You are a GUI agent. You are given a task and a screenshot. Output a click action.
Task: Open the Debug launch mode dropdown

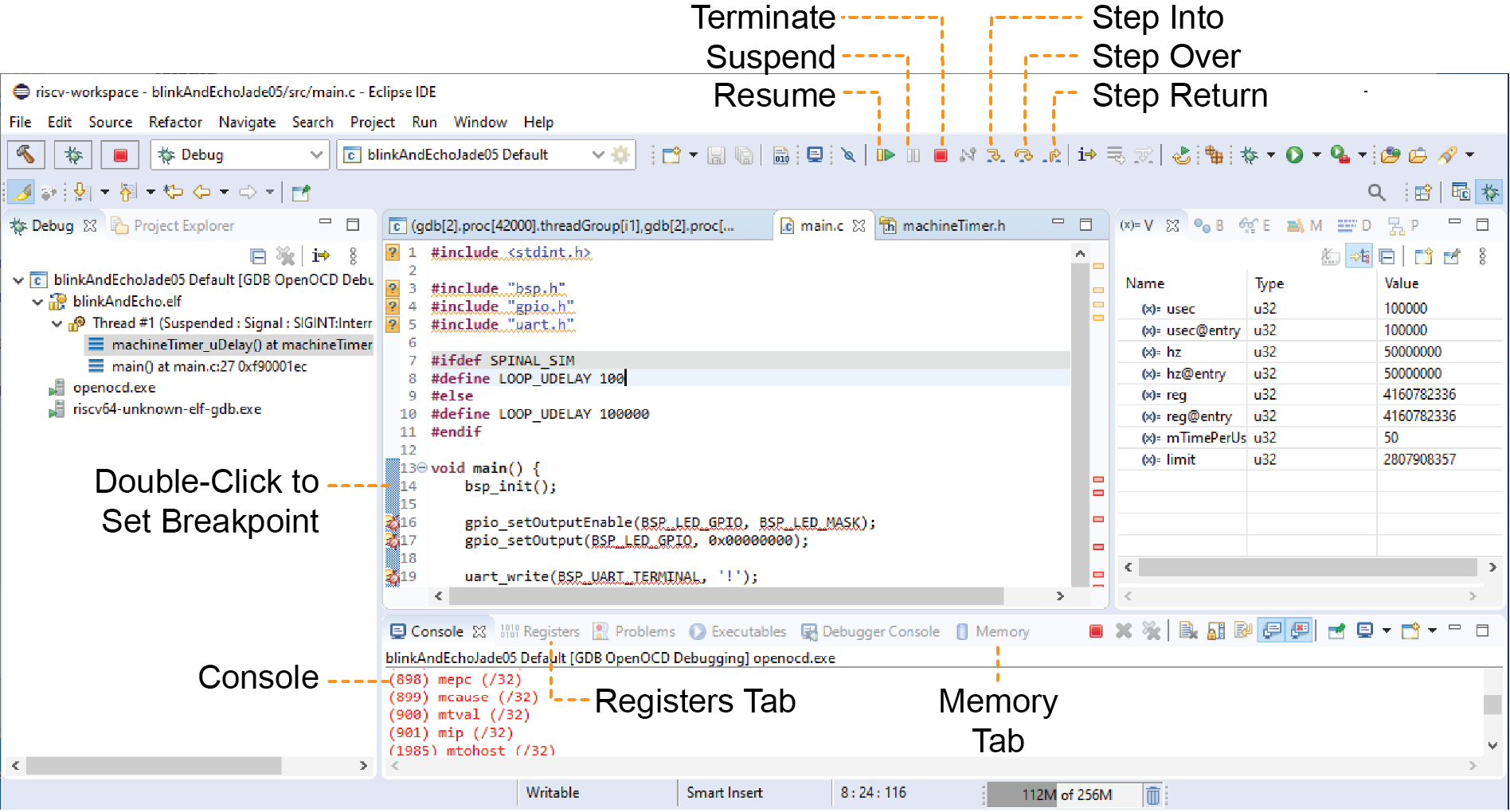tap(316, 154)
